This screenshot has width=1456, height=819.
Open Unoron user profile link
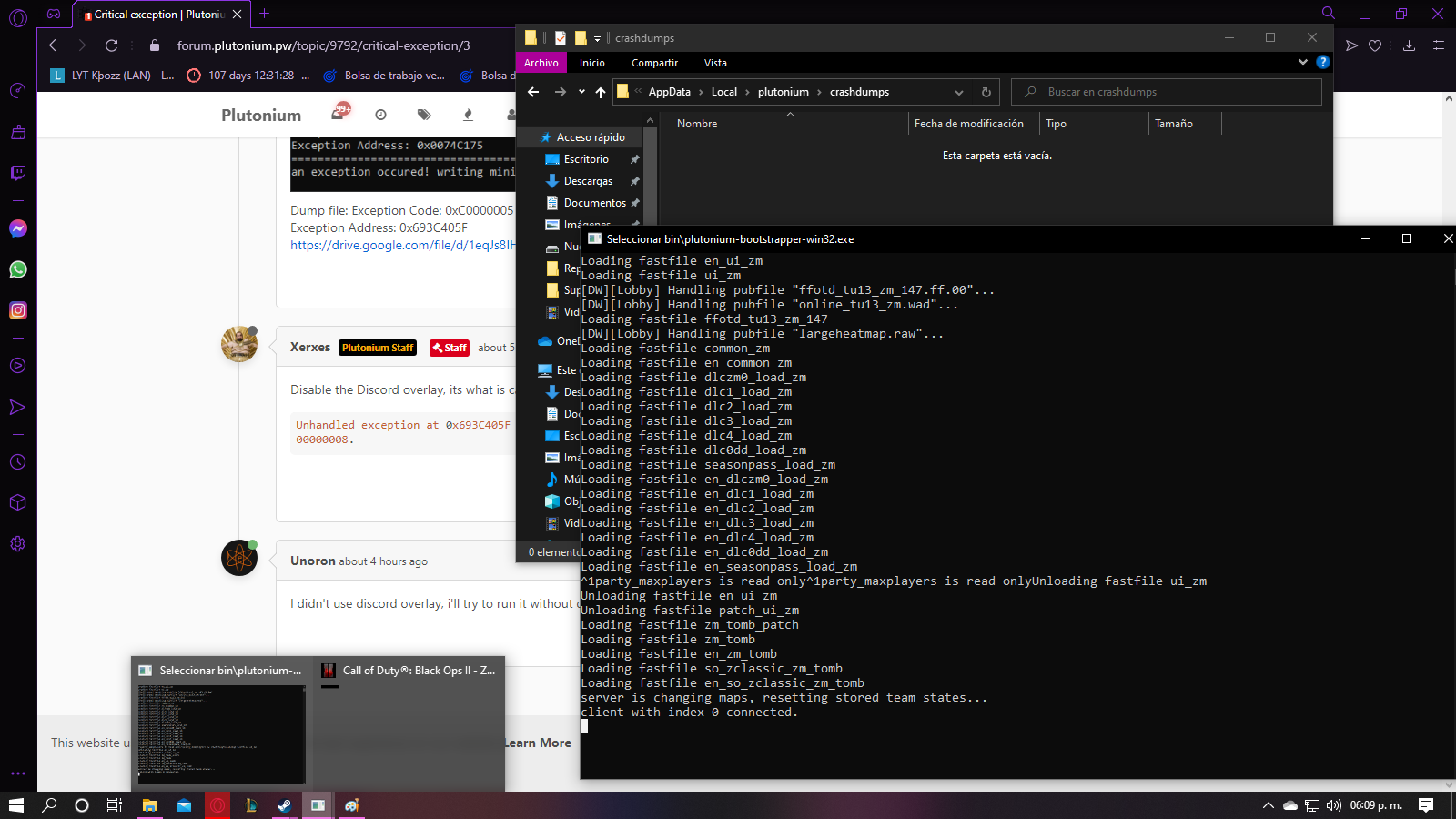pos(313,561)
